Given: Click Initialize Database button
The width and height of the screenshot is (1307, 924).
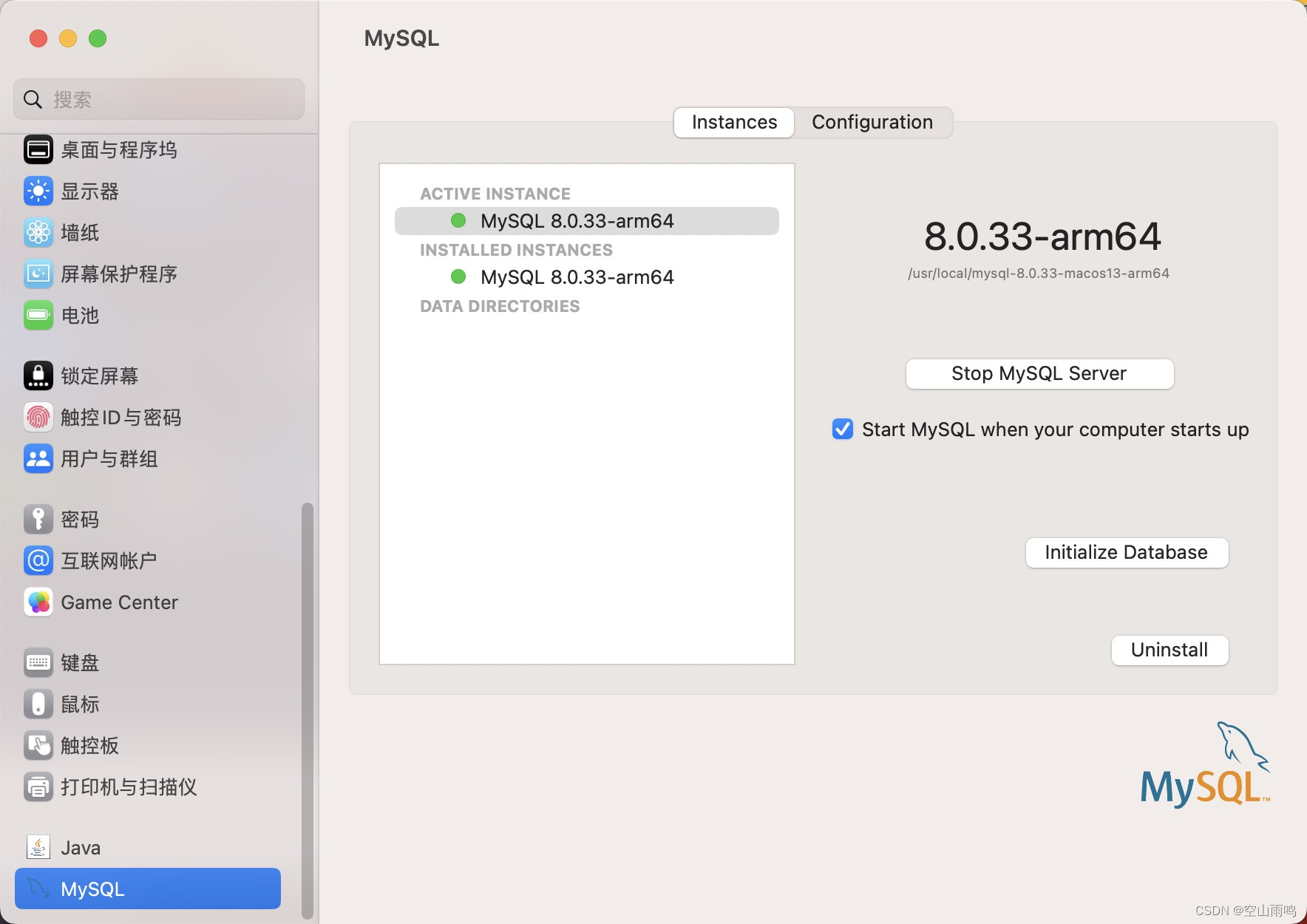Looking at the screenshot, I should (1127, 552).
